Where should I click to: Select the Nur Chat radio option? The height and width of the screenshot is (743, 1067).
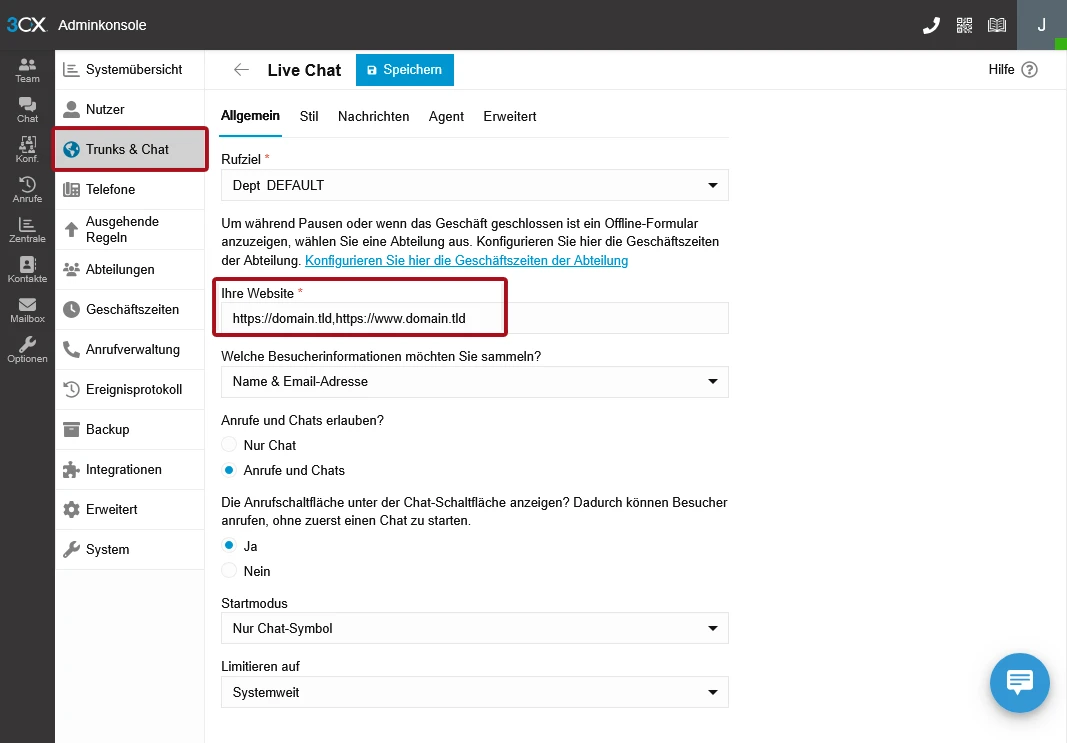point(229,445)
